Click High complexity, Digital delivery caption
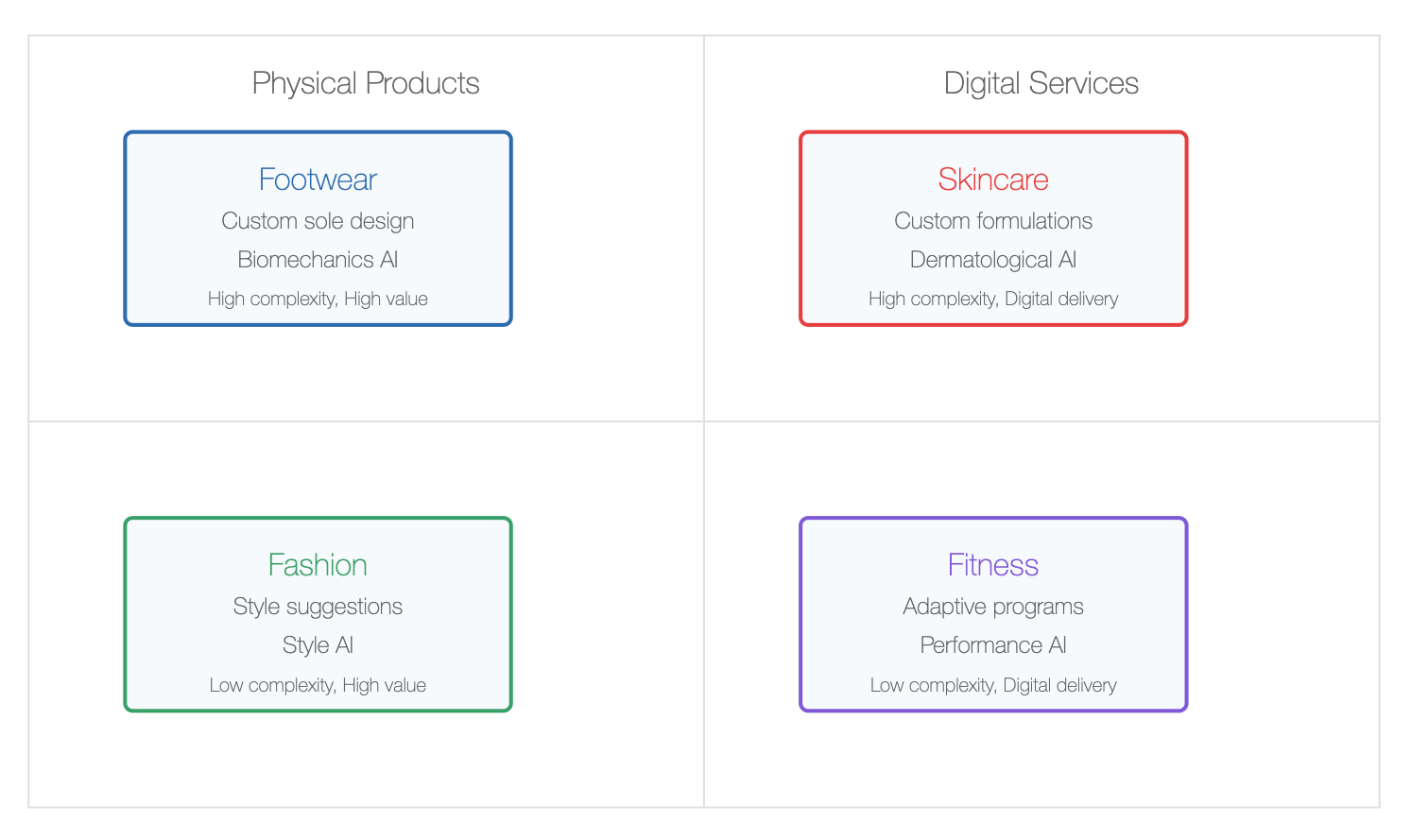1411x840 pixels. pyautogui.click(x=993, y=300)
